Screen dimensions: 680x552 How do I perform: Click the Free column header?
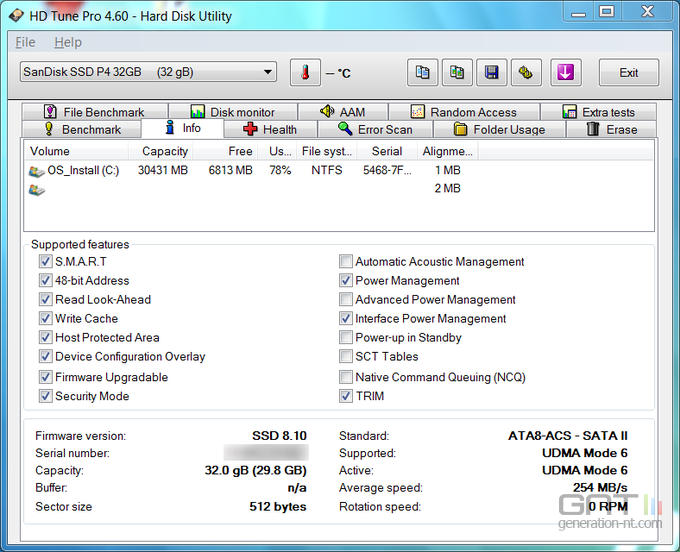click(x=226, y=151)
